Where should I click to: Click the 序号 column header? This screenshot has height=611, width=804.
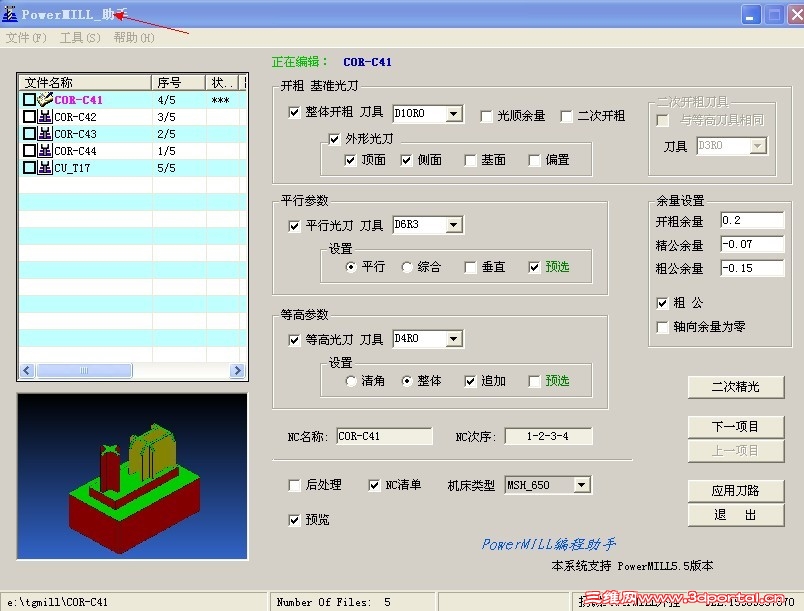[178, 83]
